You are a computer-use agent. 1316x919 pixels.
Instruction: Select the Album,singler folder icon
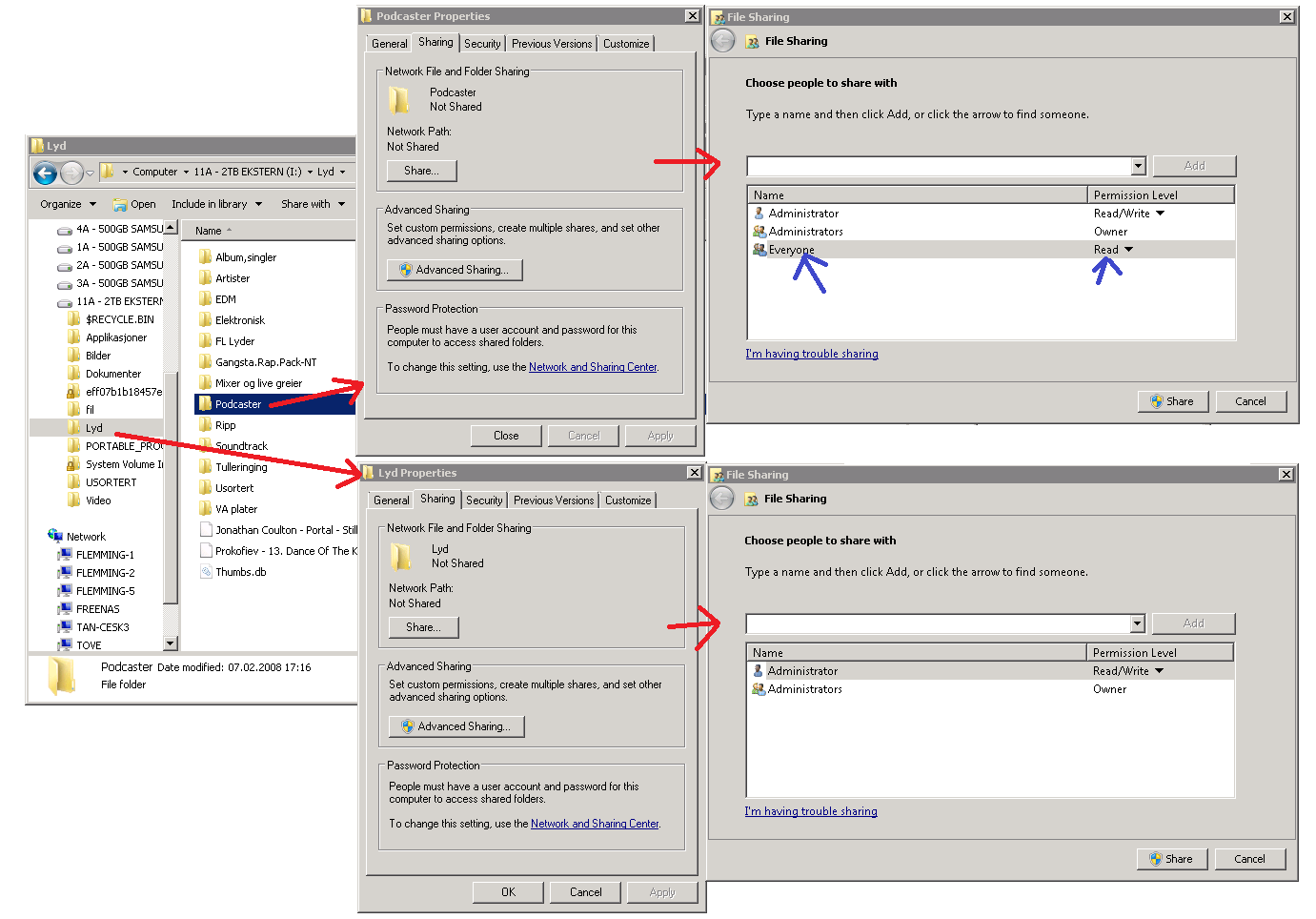205,257
